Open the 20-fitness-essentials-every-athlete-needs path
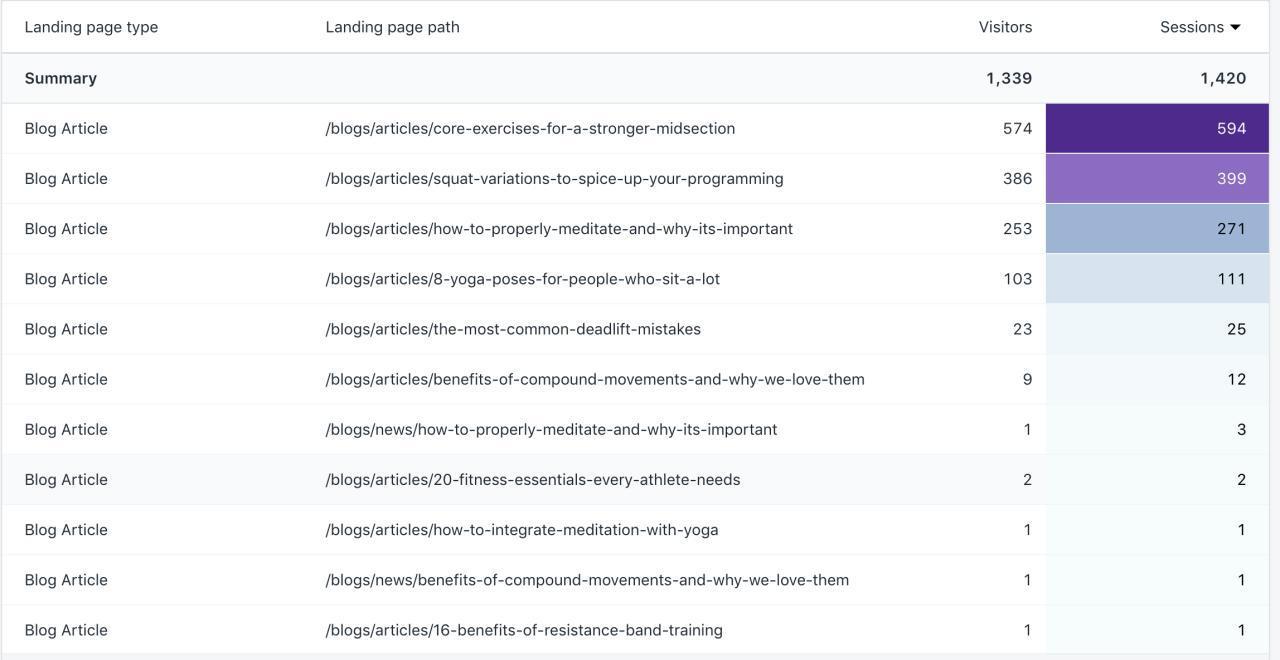Viewport: 1280px width, 660px height. 532,478
